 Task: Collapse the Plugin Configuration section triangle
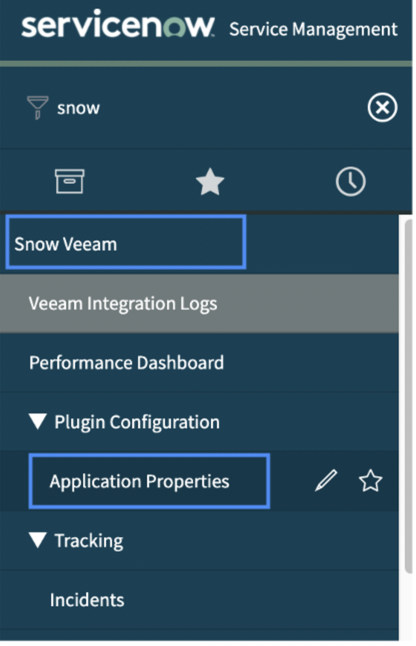[x=38, y=421]
